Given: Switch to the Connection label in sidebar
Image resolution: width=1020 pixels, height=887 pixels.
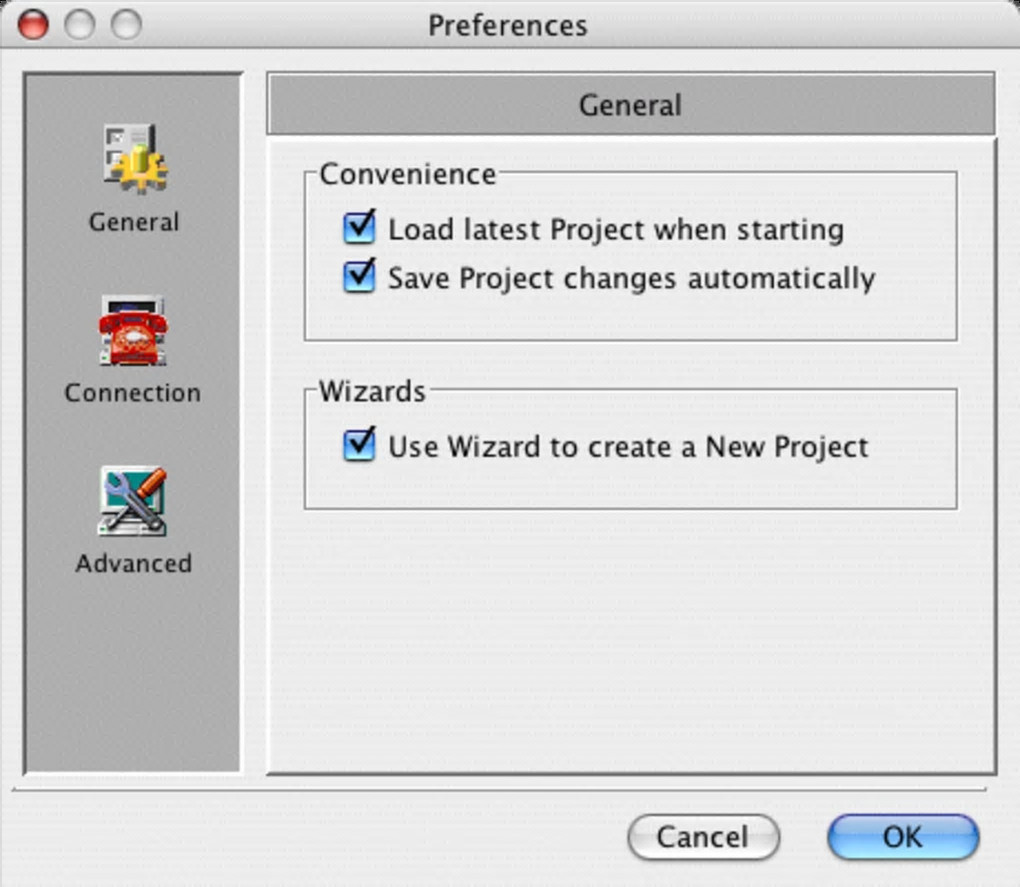Looking at the screenshot, I should pos(132,393).
